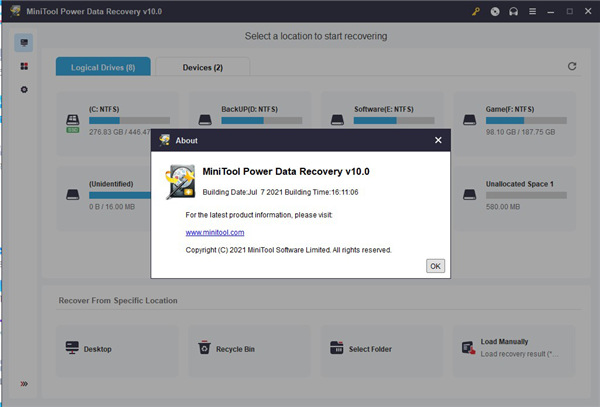Expand the sidebar with double arrows

24,384
